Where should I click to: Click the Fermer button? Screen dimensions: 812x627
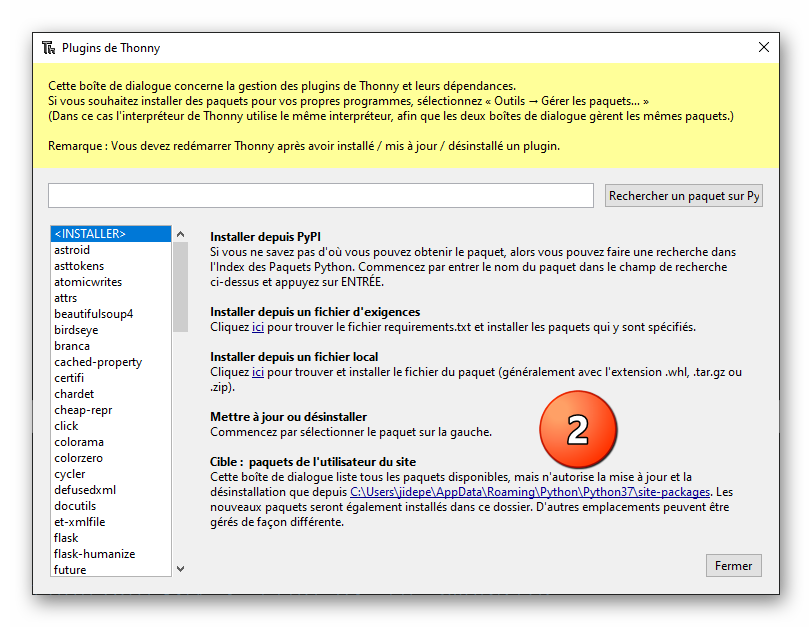[x=733, y=565]
